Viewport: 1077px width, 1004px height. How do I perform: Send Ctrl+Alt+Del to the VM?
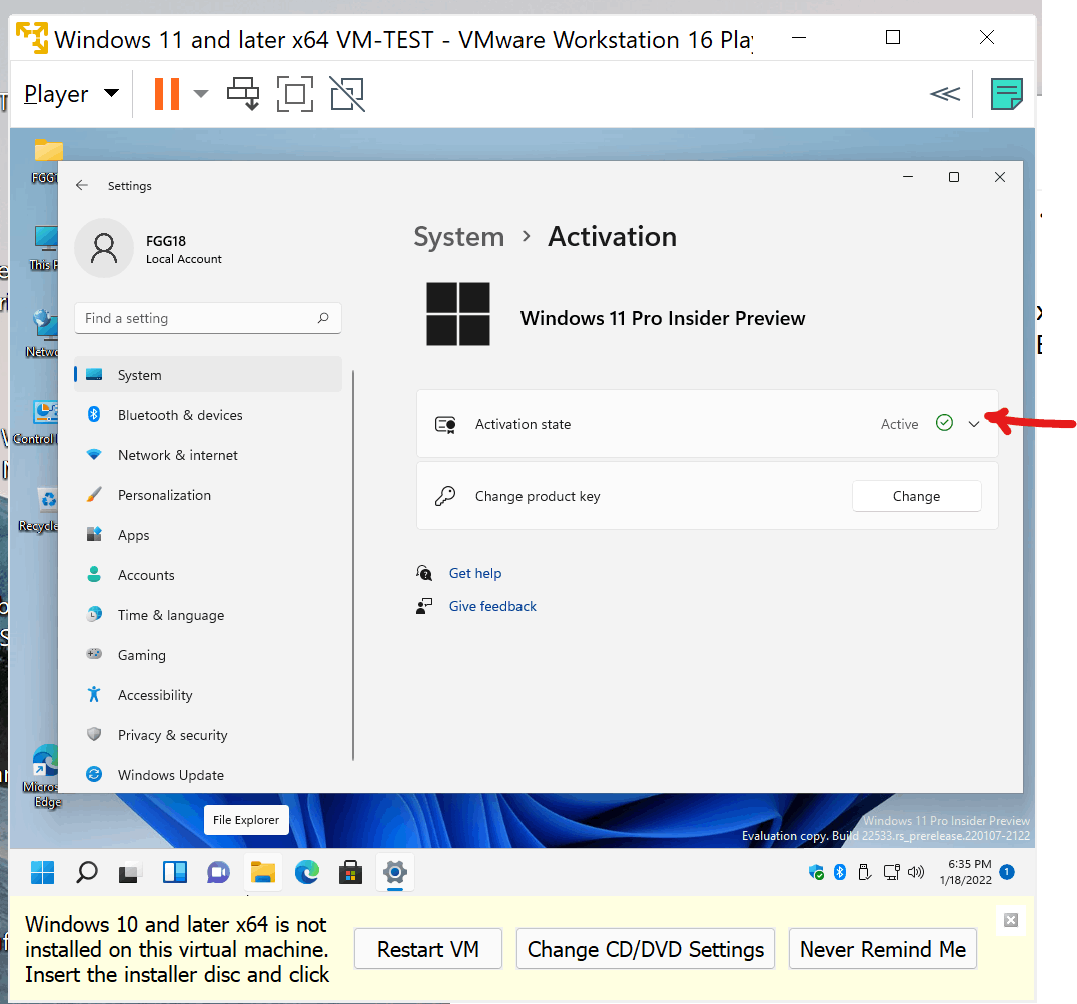[243, 94]
